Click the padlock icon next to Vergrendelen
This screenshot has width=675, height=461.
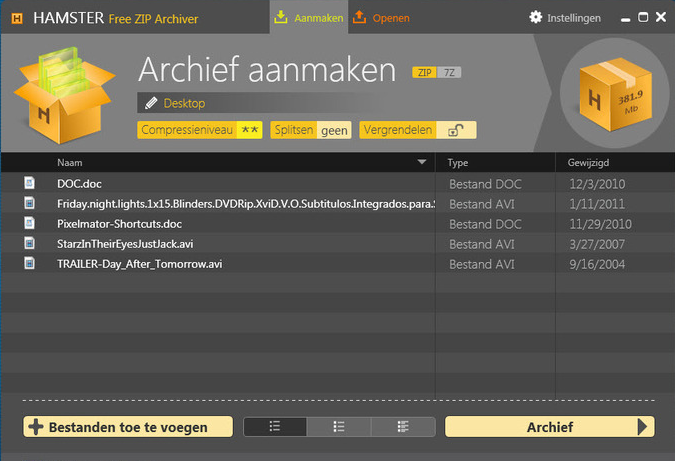[455, 130]
